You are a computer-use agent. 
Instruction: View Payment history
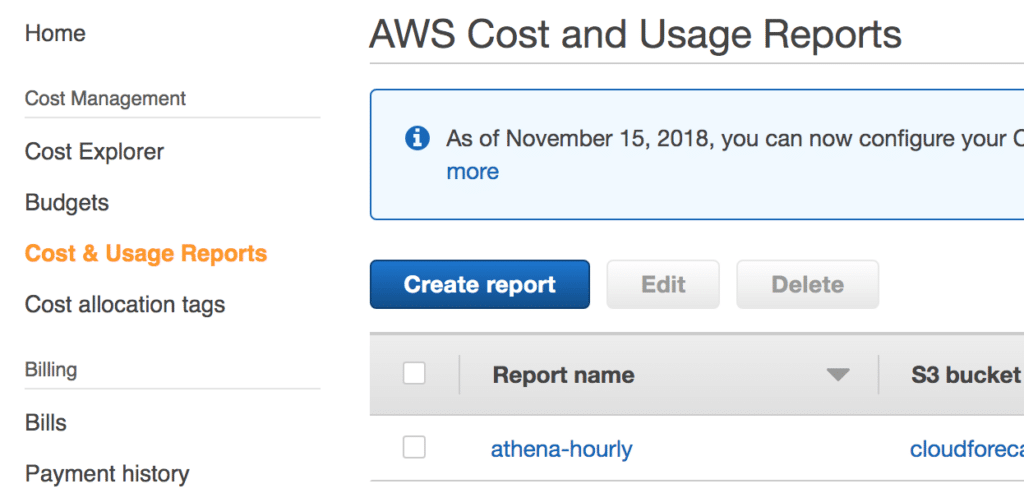(x=107, y=473)
